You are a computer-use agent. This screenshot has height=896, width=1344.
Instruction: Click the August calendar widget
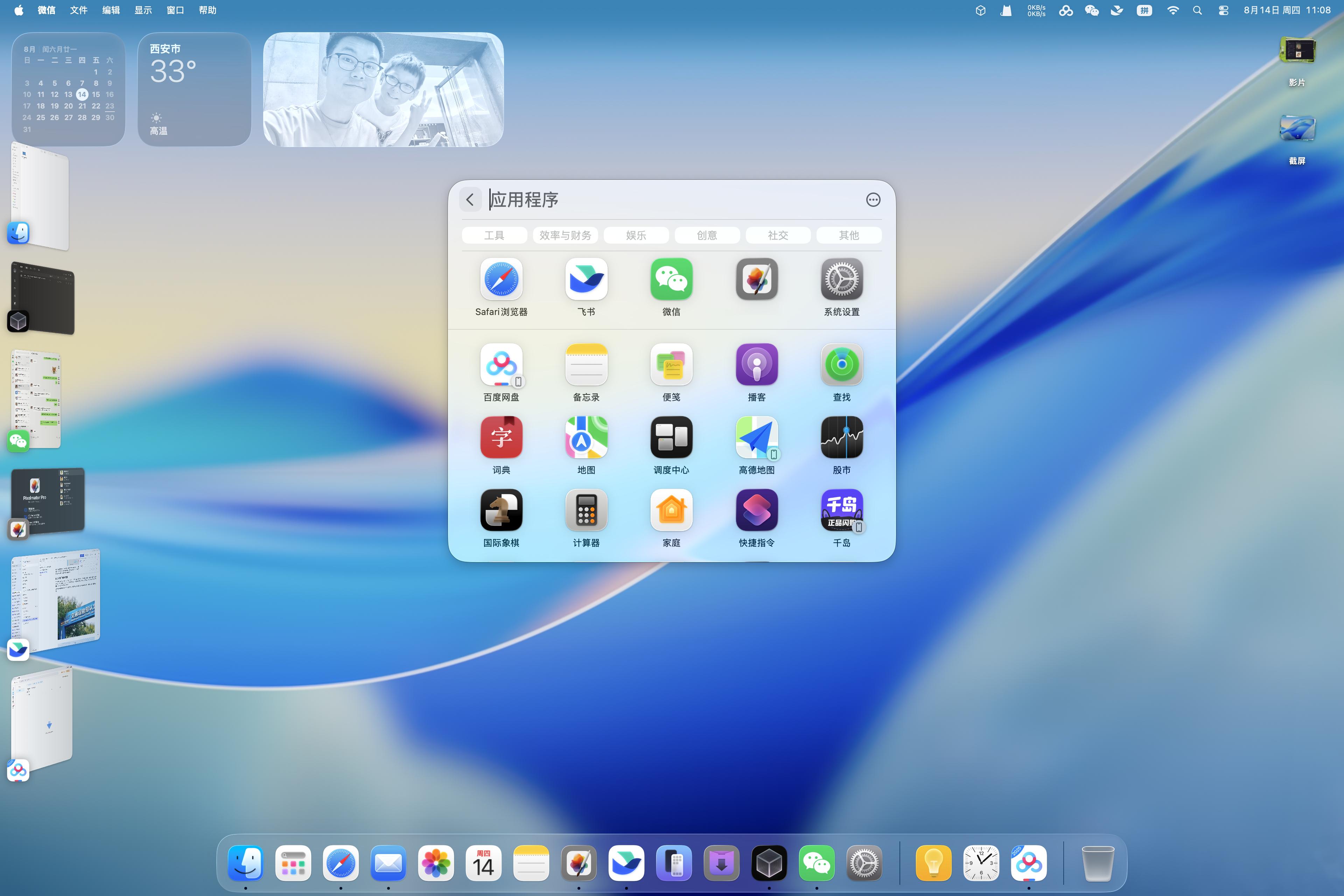(69, 89)
